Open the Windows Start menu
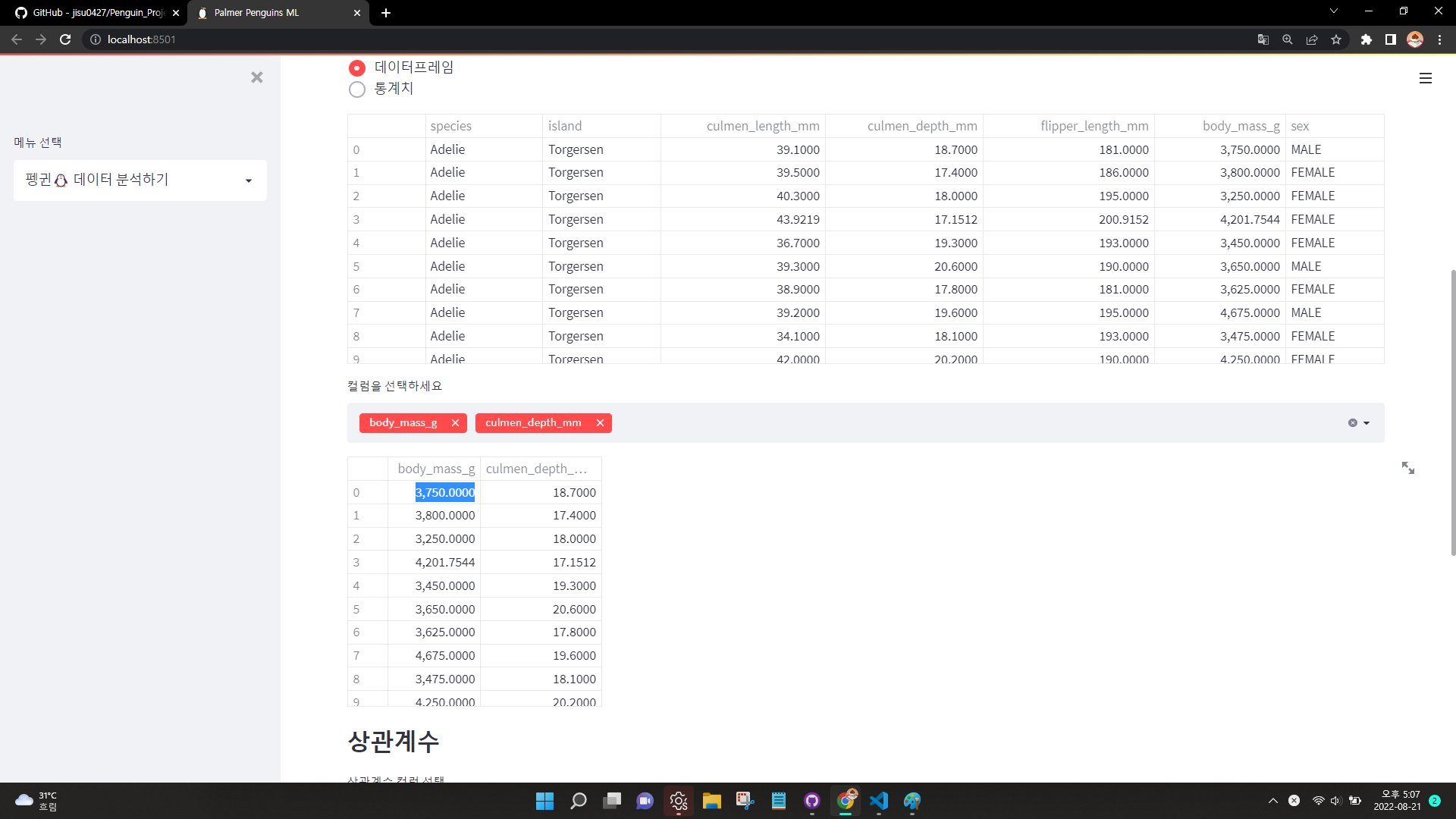1456x819 pixels. point(544,801)
